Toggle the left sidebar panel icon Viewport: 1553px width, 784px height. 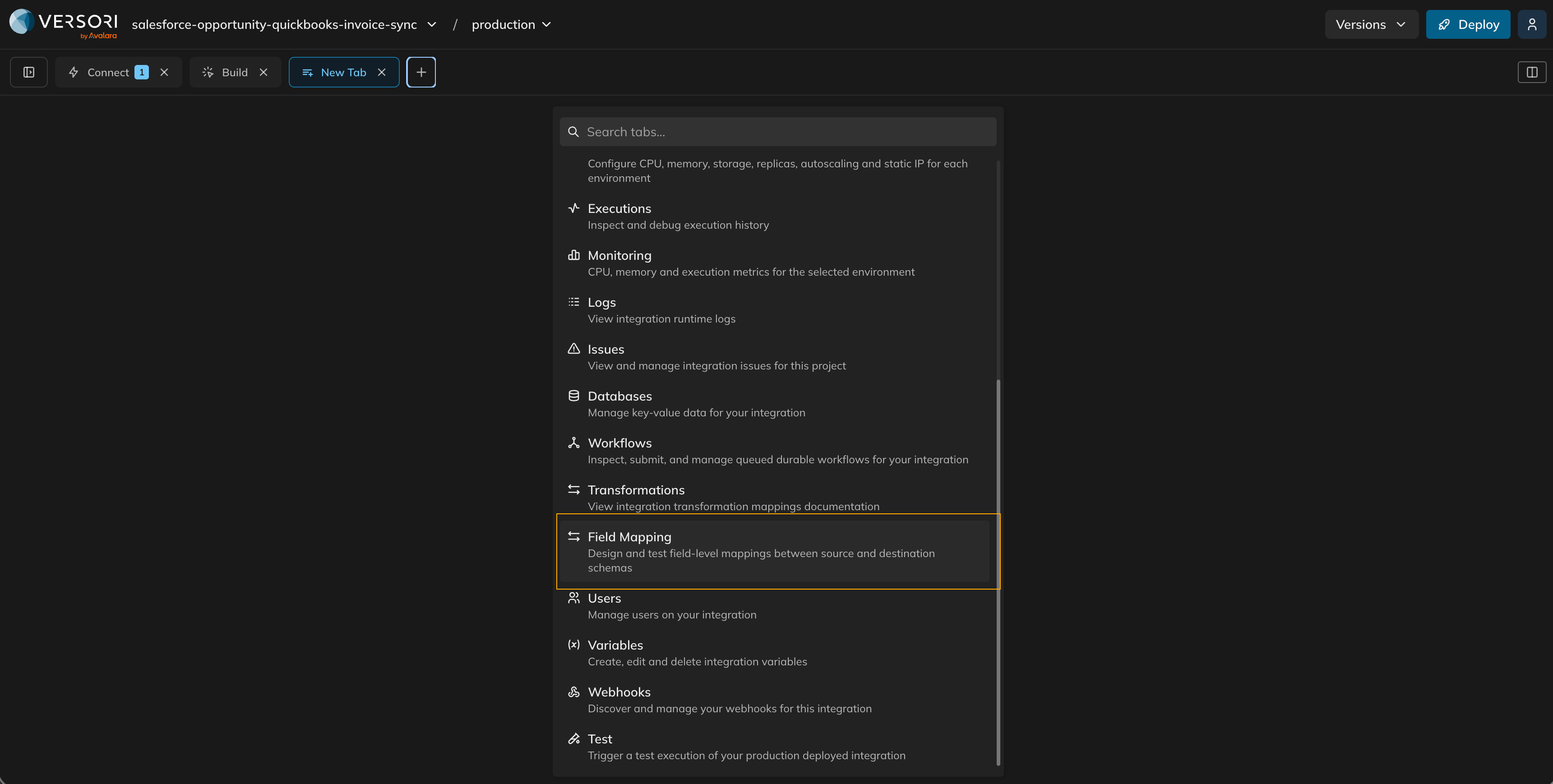coord(29,72)
